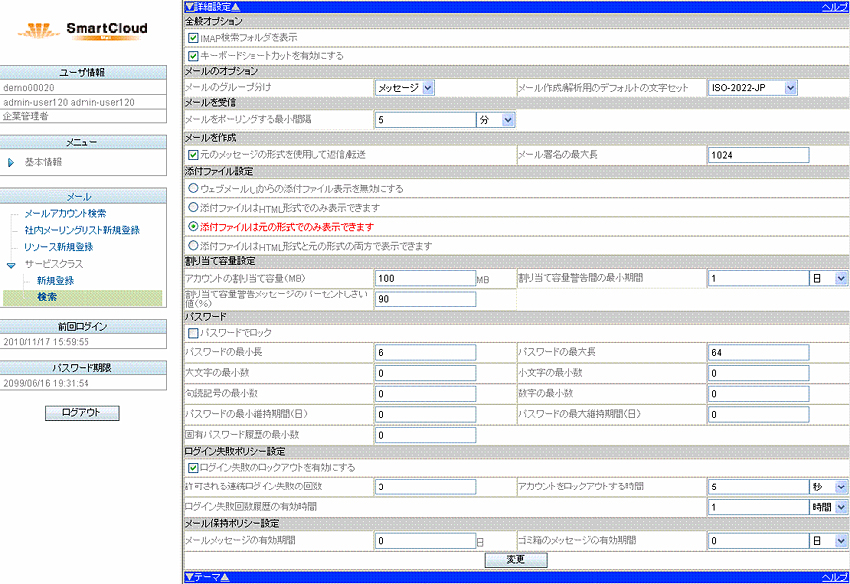Click メール署名の最大長 input field

point(758,155)
